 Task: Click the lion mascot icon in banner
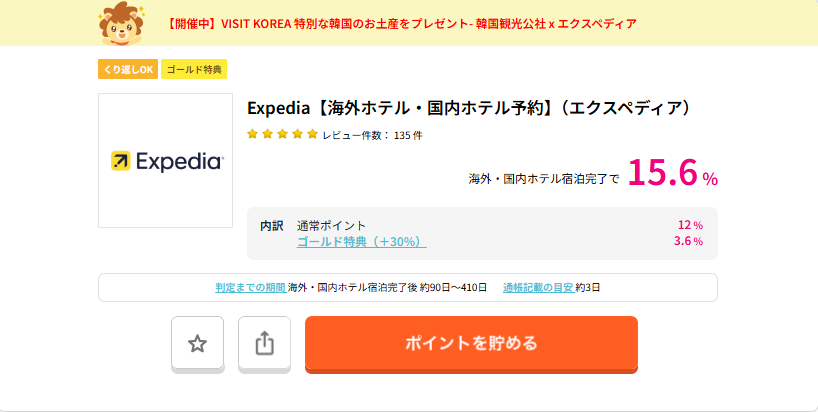(122, 24)
